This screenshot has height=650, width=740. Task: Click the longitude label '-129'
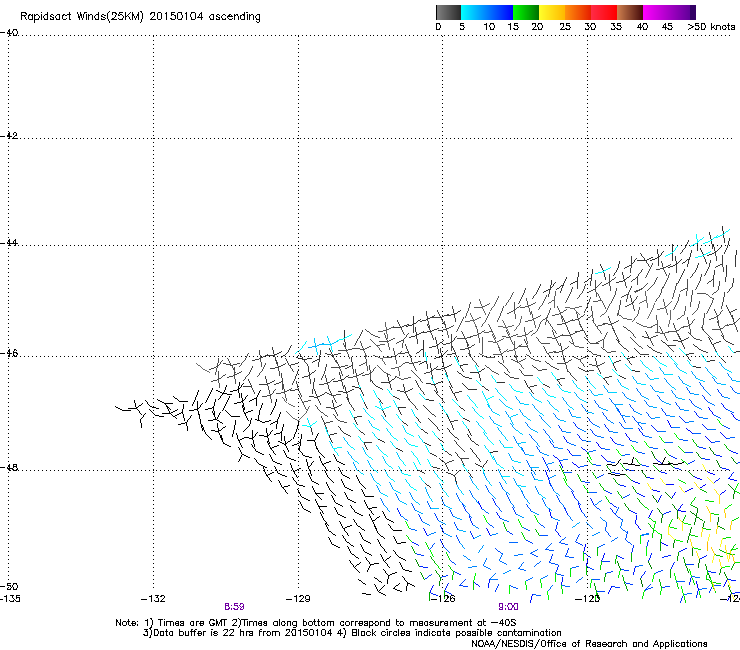(x=298, y=599)
